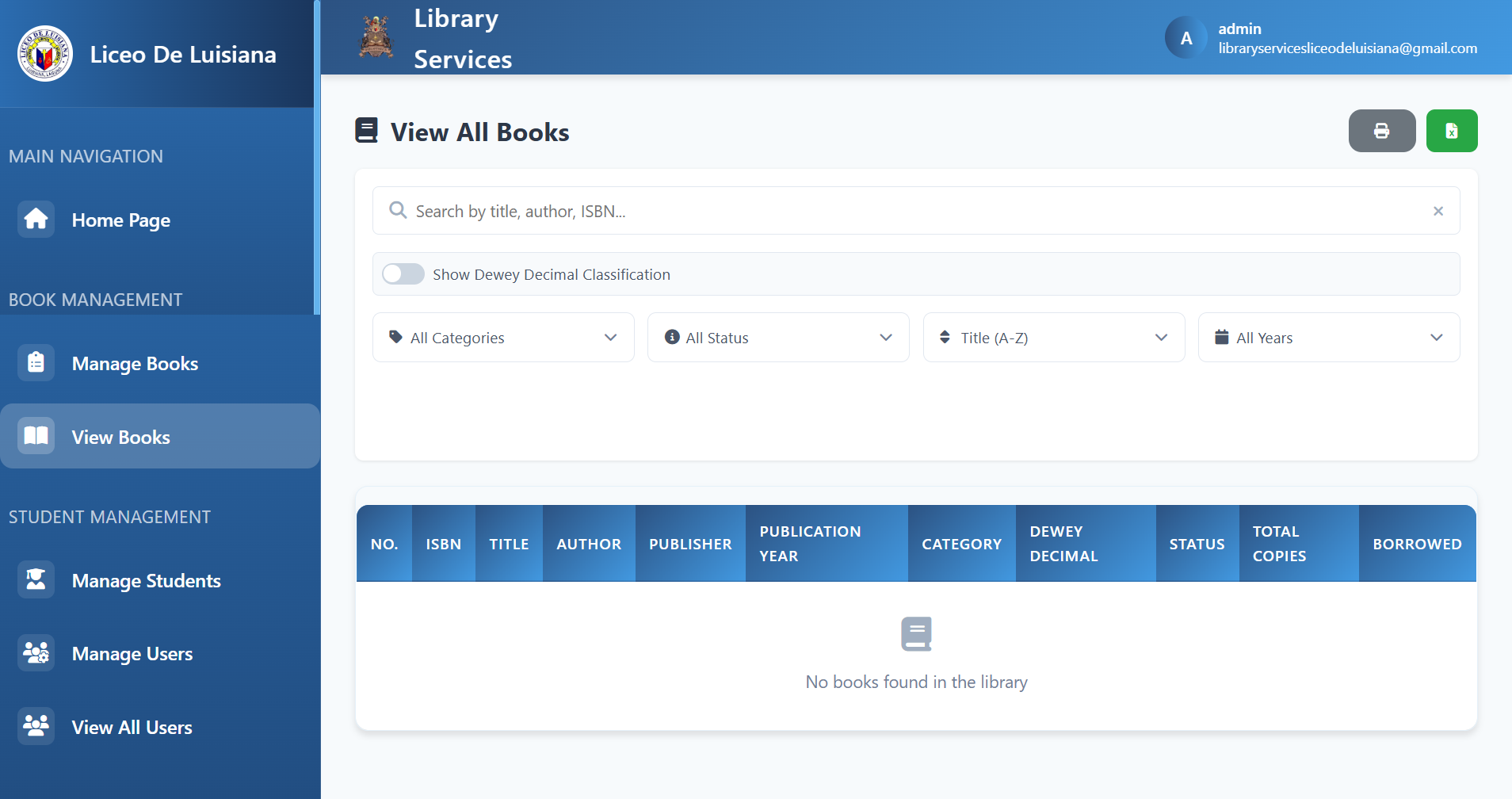The image size is (1512, 799).
Task: Enable Show Dewey Decimal Classification
Action: pos(403,273)
